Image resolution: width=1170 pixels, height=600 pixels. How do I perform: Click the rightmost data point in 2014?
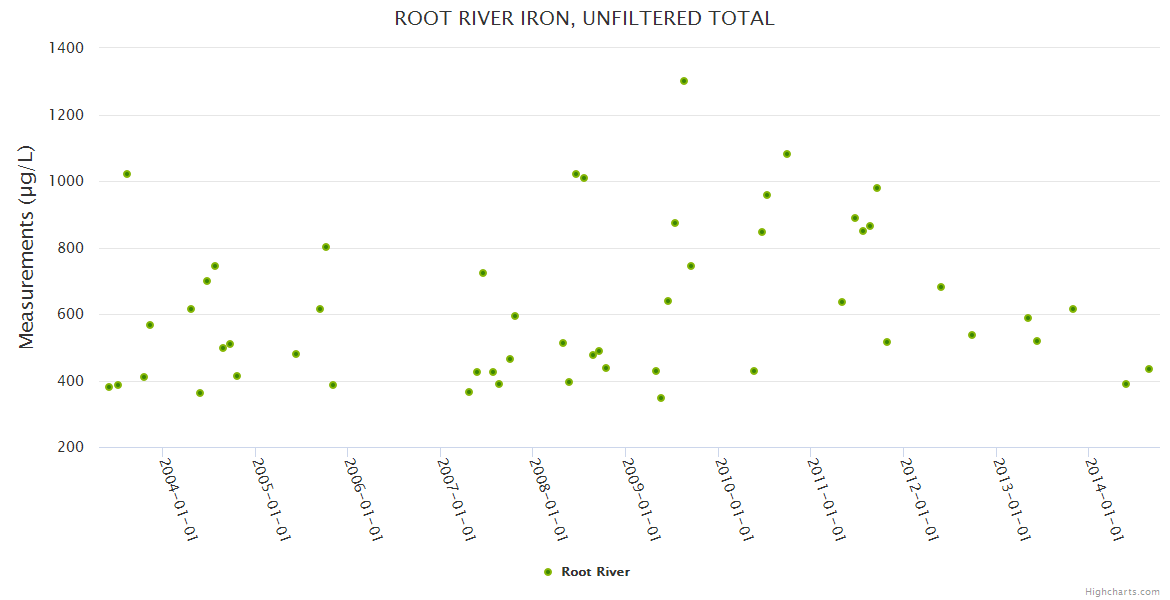pyautogui.click(x=1149, y=369)
